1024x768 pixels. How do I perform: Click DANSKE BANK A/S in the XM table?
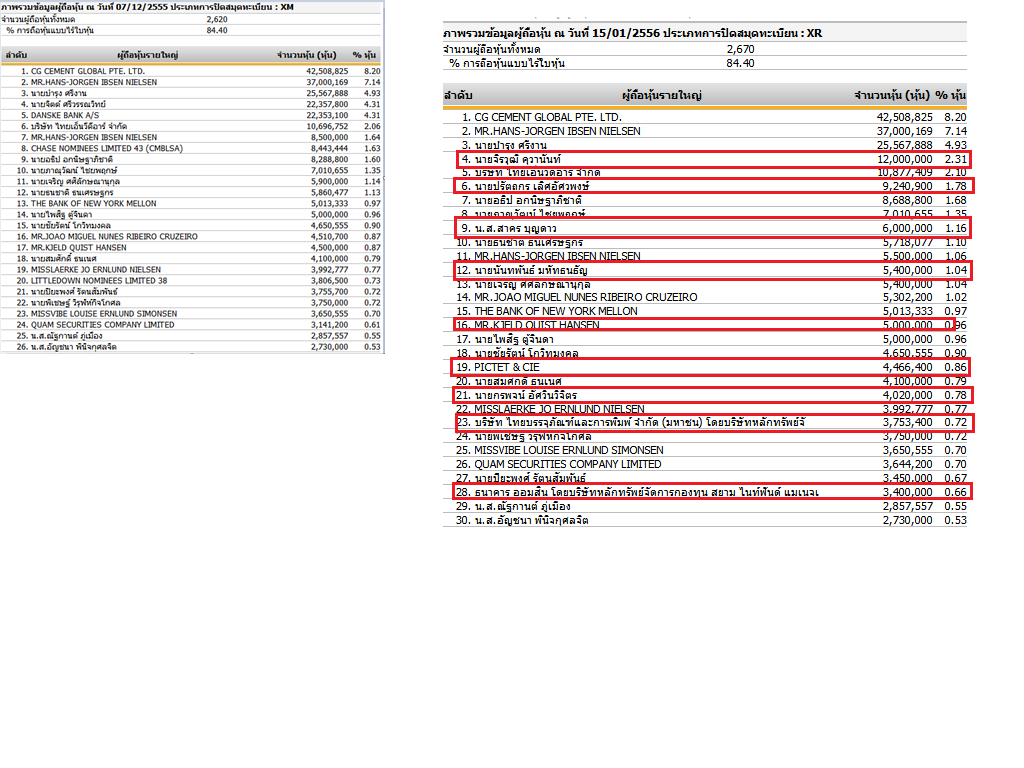[x=65, y=115]
